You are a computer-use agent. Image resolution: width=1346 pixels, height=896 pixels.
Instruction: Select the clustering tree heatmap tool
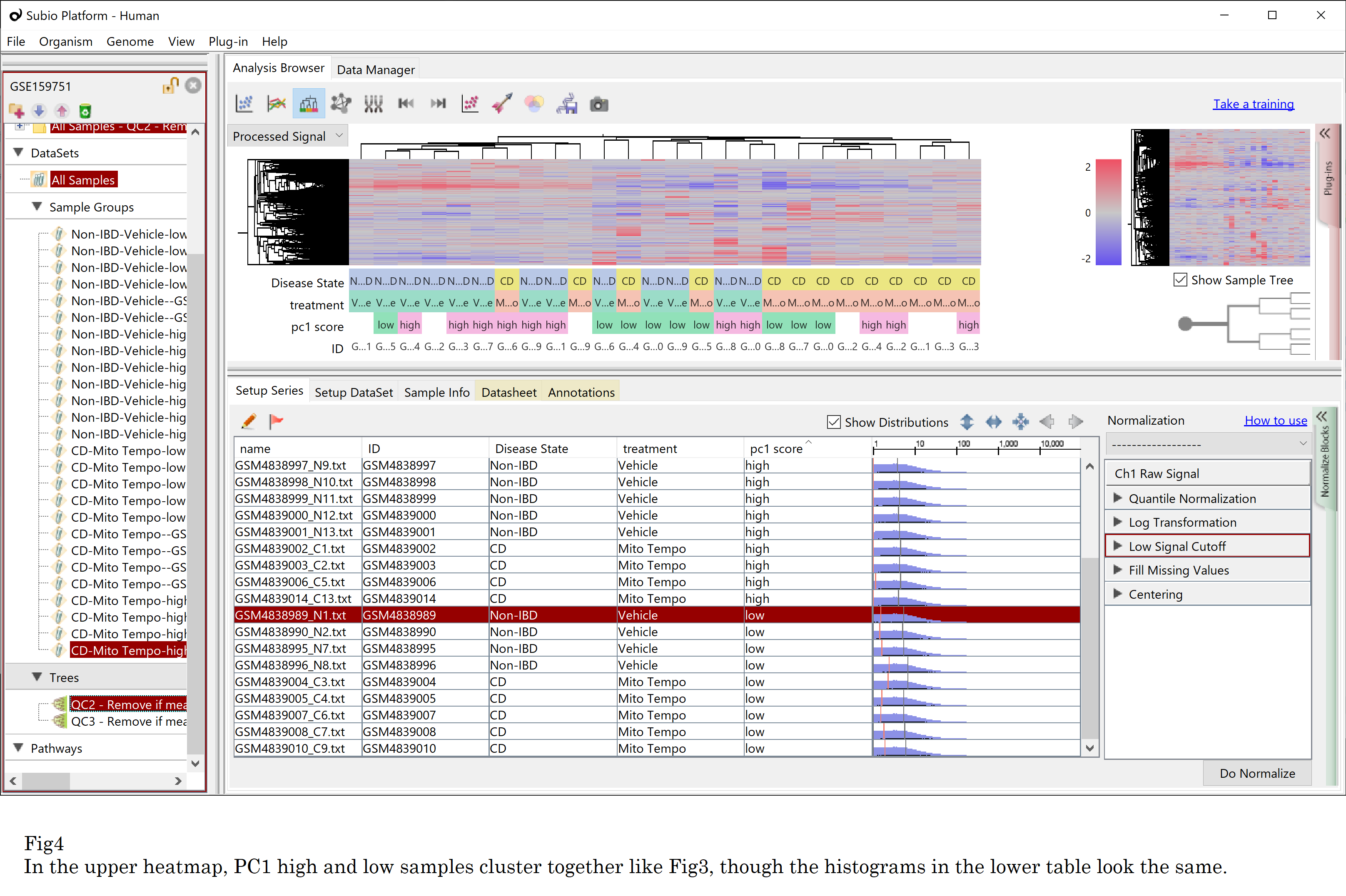309,103
